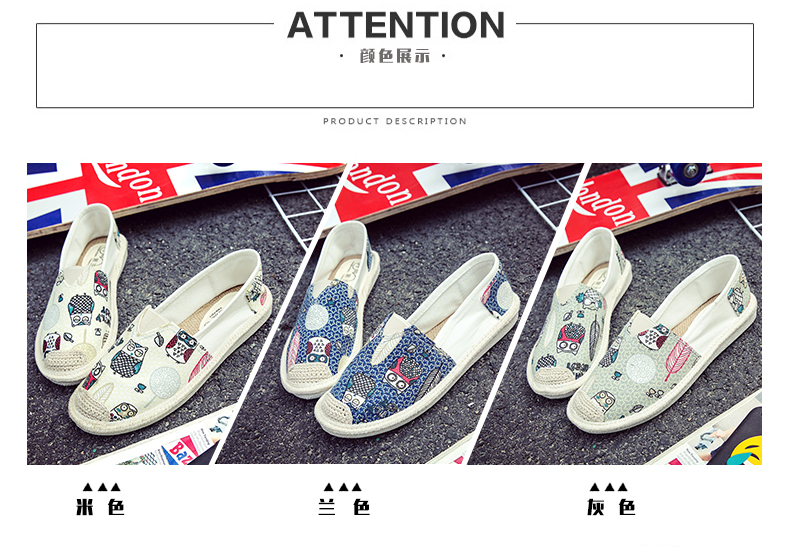Screen dimensions: 790x547
Task: Click the blue skateboard wheel
Action: [x=688, y=173]
